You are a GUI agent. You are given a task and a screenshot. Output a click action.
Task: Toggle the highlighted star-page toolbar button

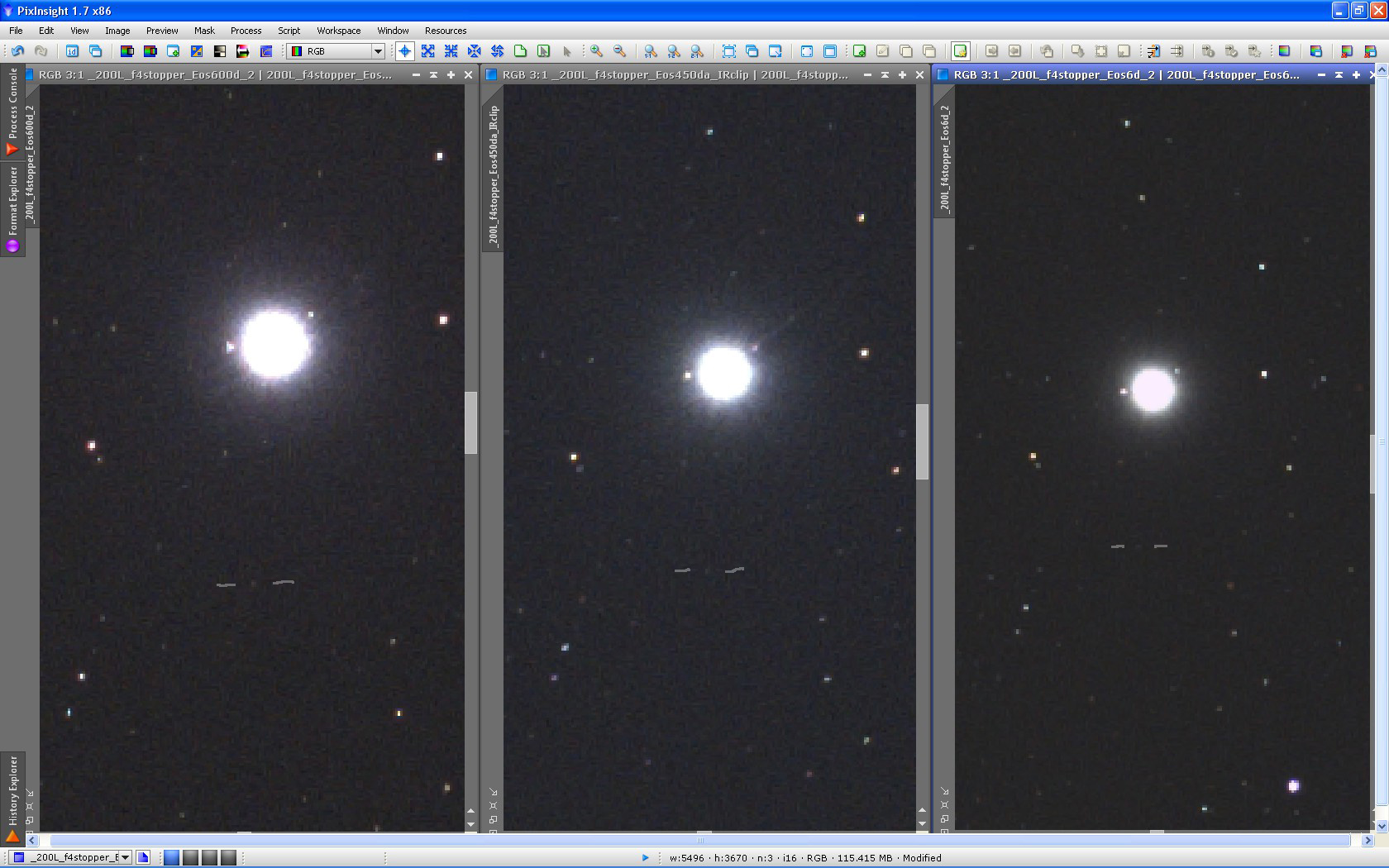[960, 51]
